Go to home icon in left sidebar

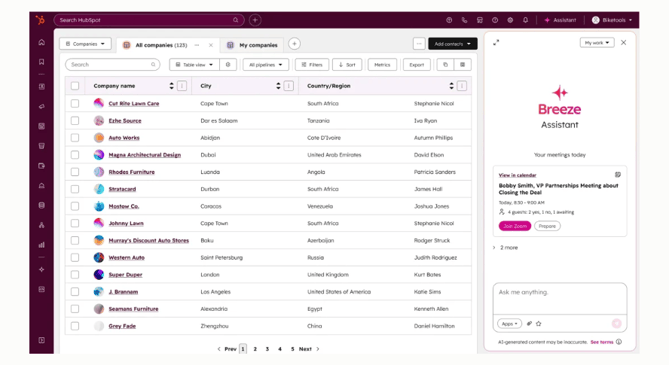click(x=41, y=42)
